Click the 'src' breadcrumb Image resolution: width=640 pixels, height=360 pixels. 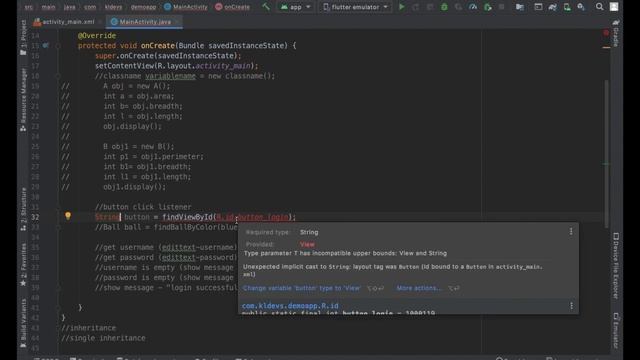(x=29, y=7)
